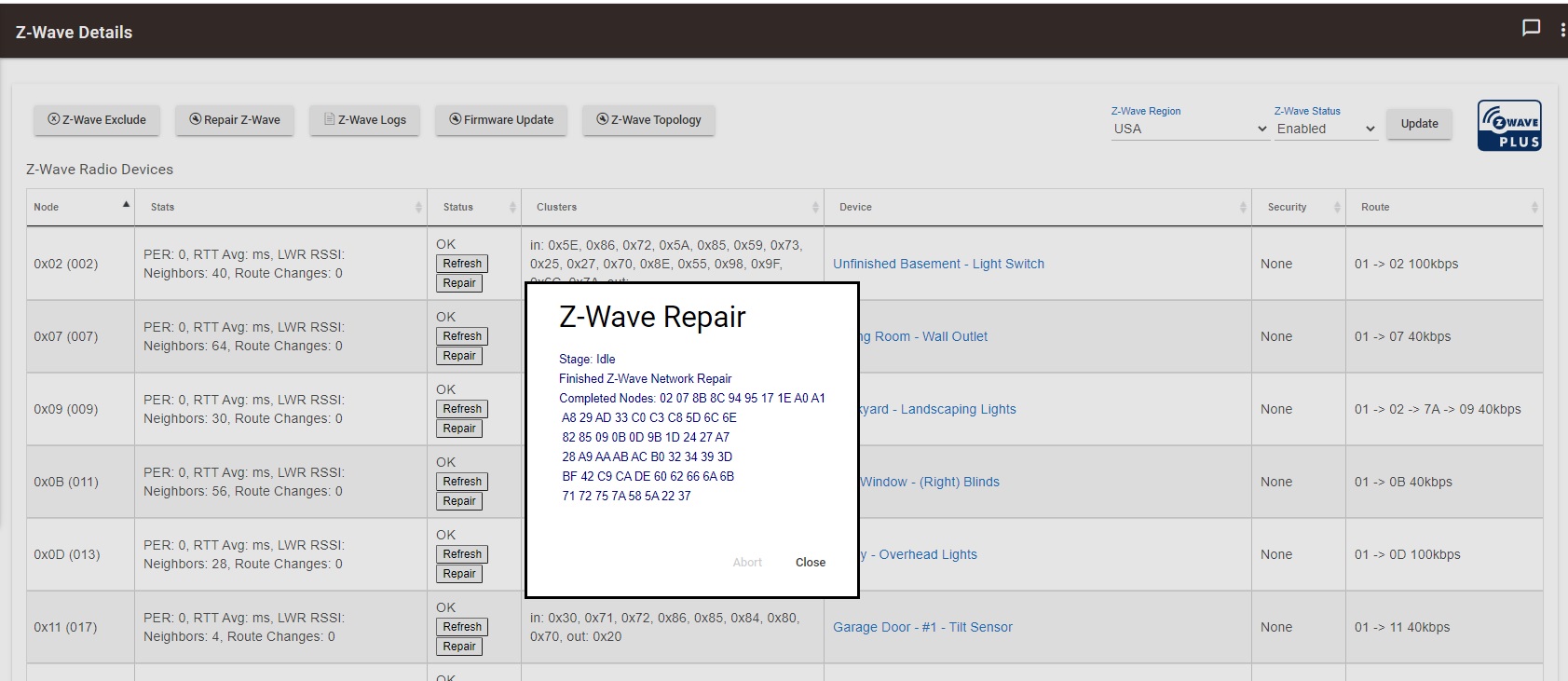This screenshot has width=1568, height=681.
Task: Click the Z-Wave Radio Devices heading
Action: [x=100, y=170]
